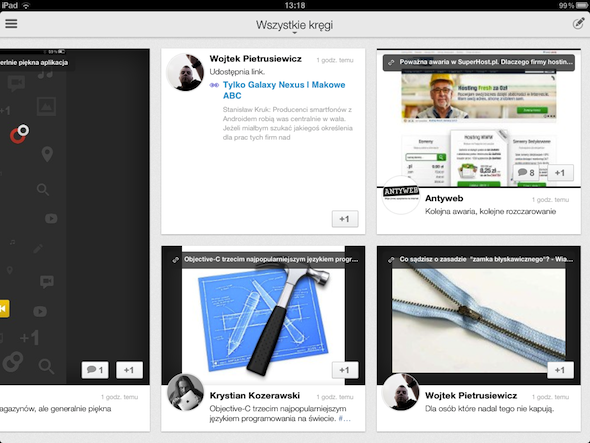Click +1 on the zipper photo post
The image size is (590, 443).
tap(560, 370)
